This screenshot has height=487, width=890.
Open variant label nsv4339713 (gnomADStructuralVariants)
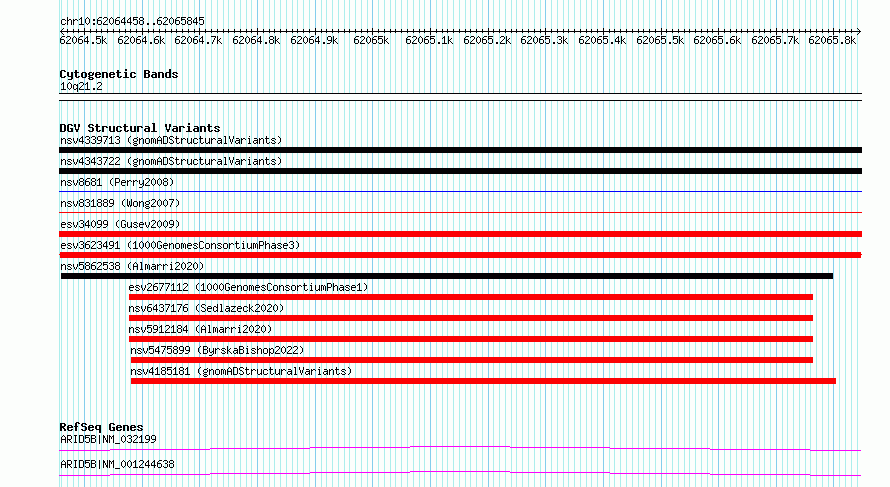coord(171,140)
